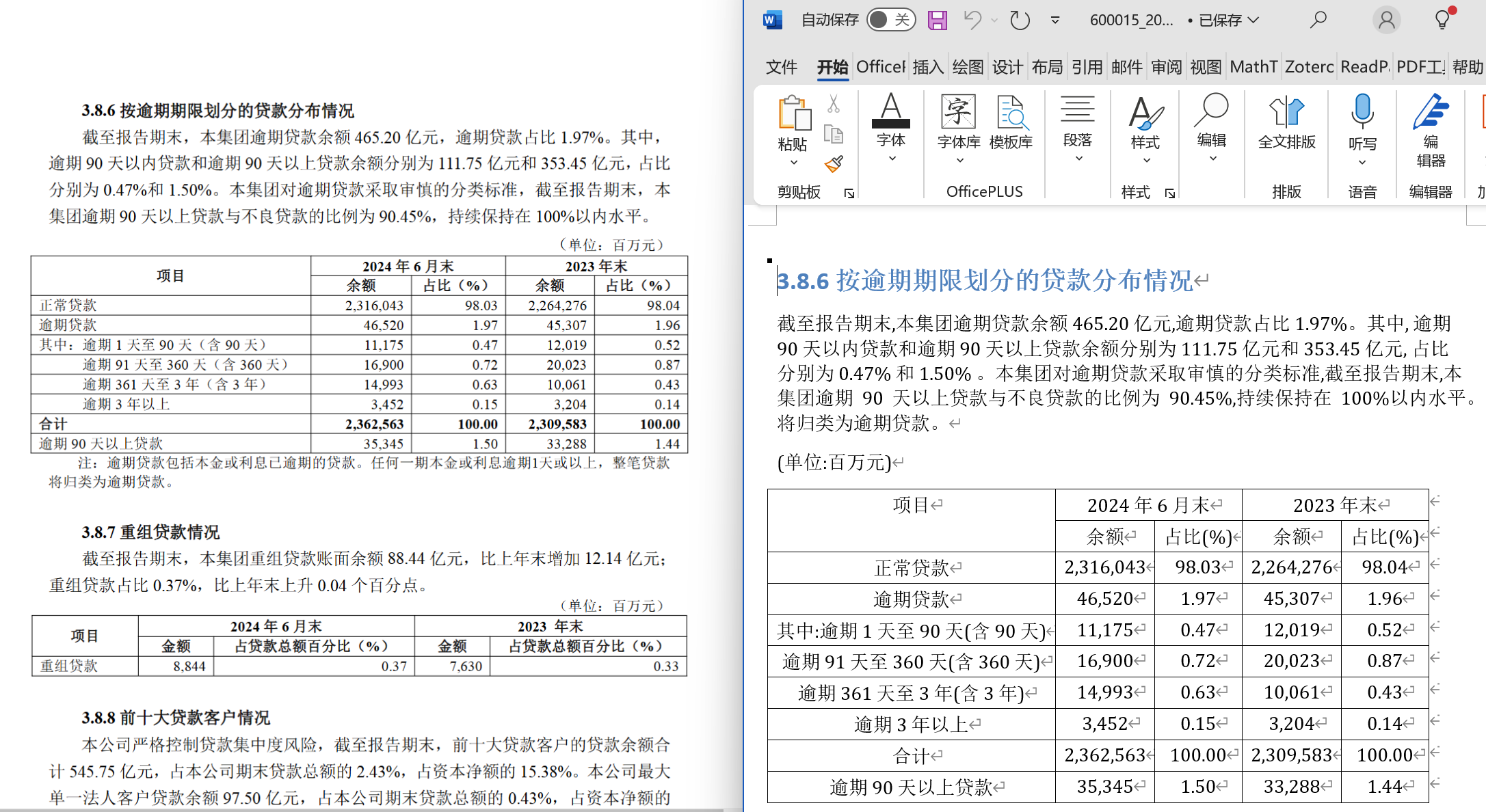
Task: Open the 视图 ribbon tab
Action: click(1206, 67)
